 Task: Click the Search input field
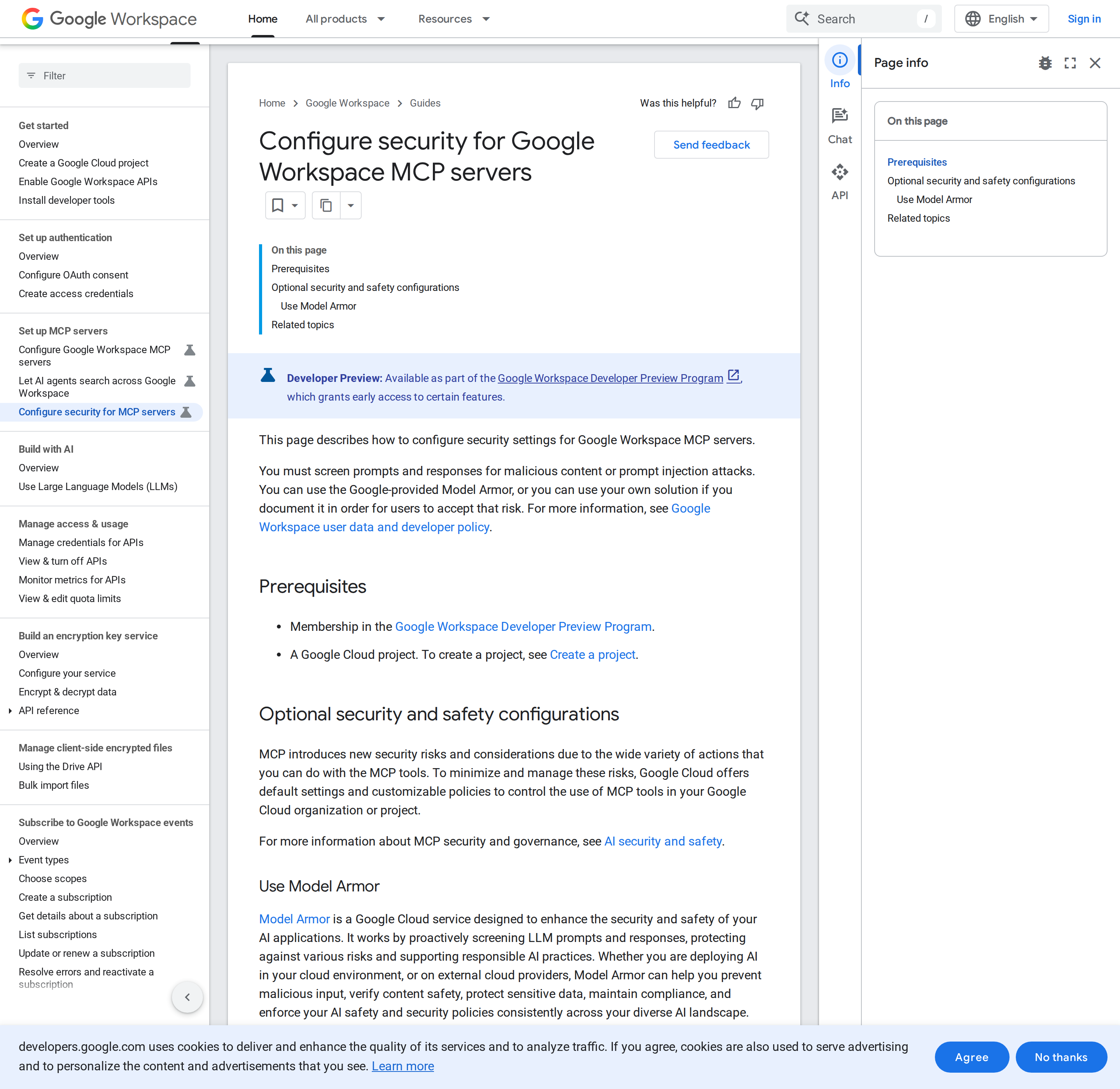tap(864, 19)
